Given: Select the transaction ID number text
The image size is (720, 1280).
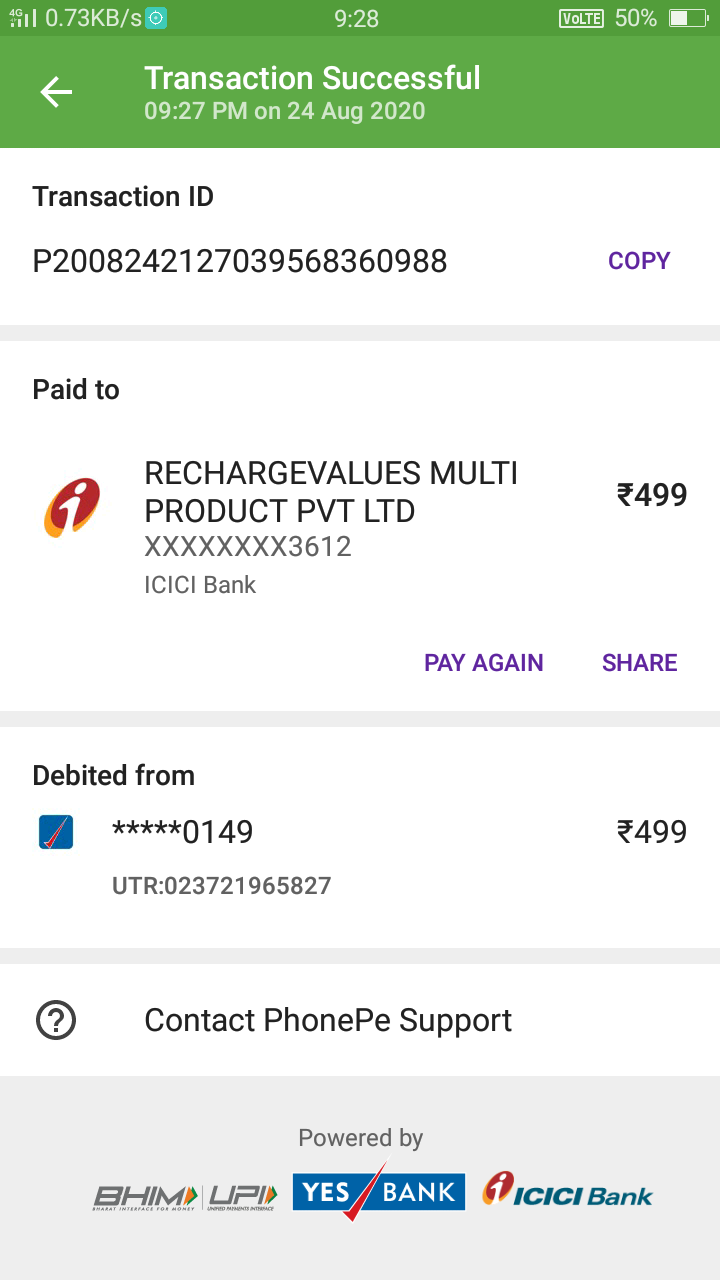Looking at the screenshot, I should (240, 262).
